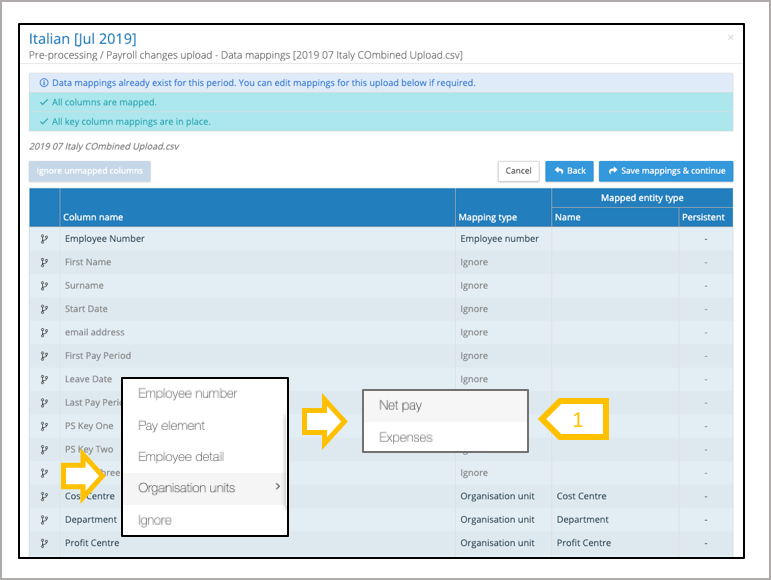The width and height of the screenshot is (771, 580).
Task: Click the mapping icon beside First Name
Action: click(44, 262)
